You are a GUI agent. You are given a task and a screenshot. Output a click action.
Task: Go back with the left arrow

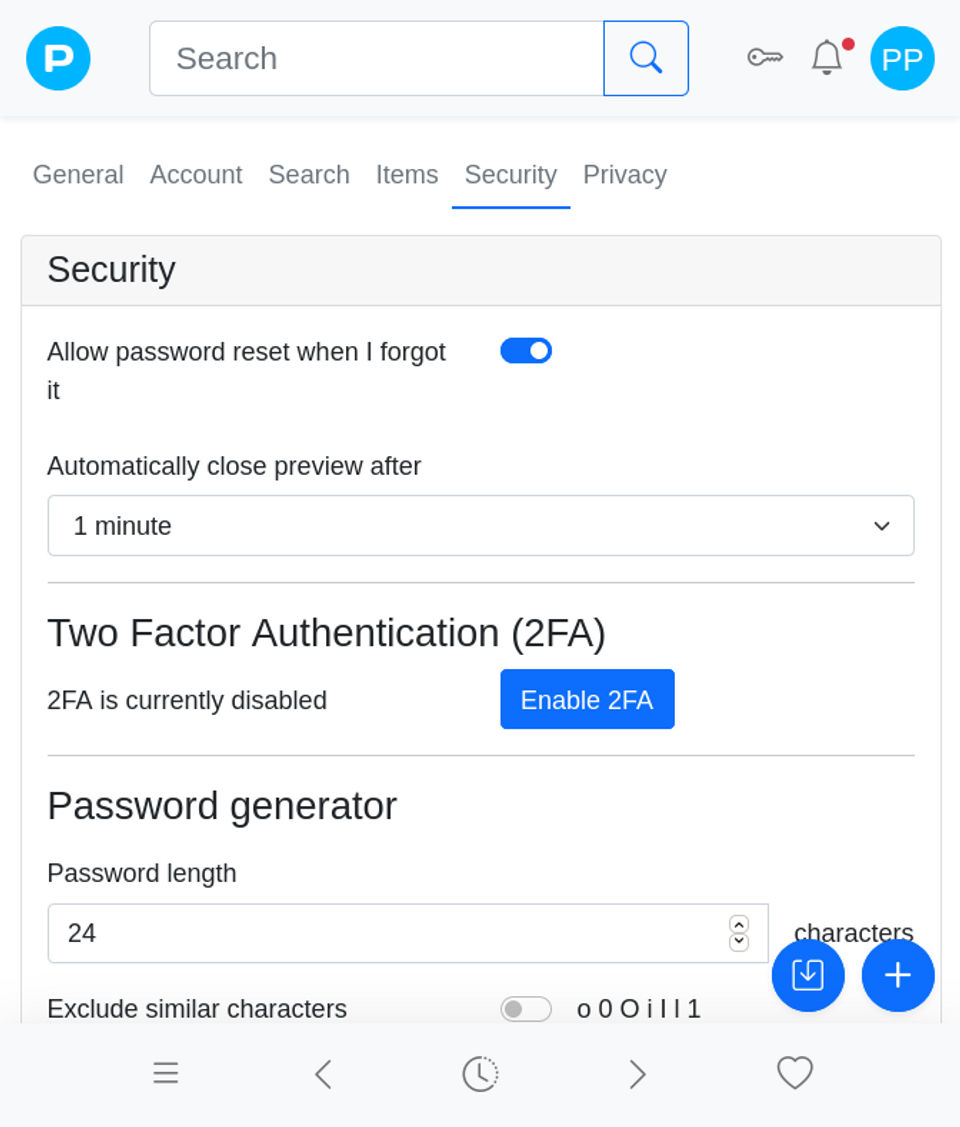pyautogui.click(x=322, y=1074)
